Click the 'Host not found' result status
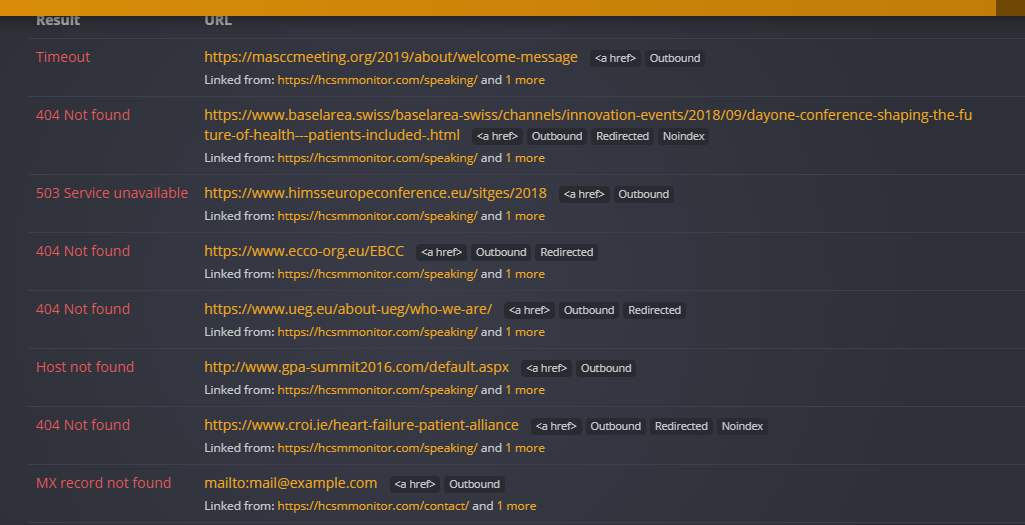 pos(85,367)
